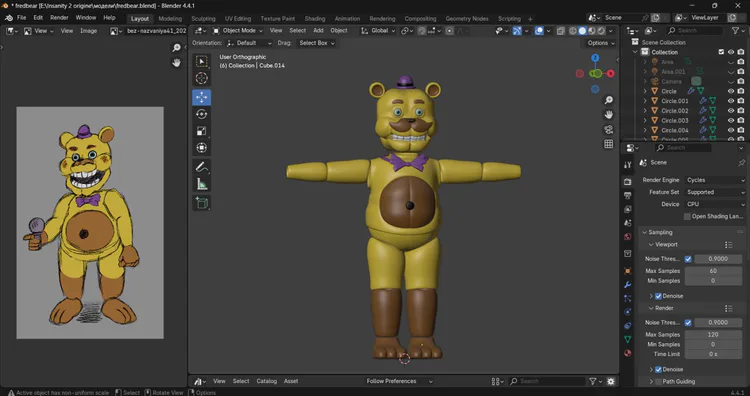This screenshot has height=396, width=750.
Task: Select the Transform tool
Action: pos(201,147)
